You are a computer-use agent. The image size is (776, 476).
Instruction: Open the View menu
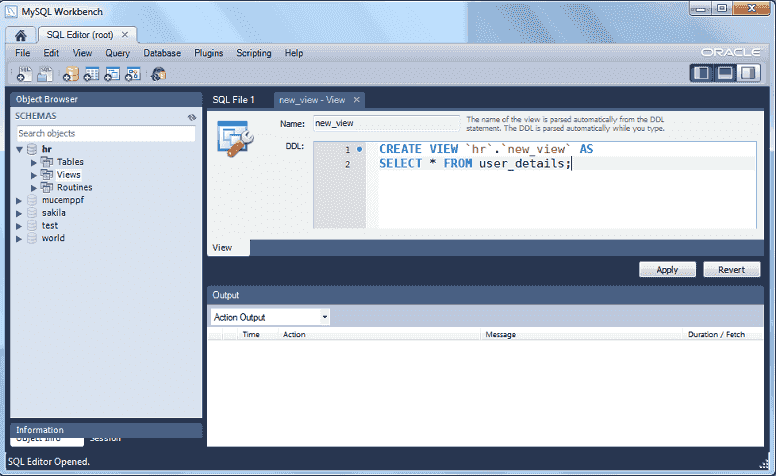point(82,53)
